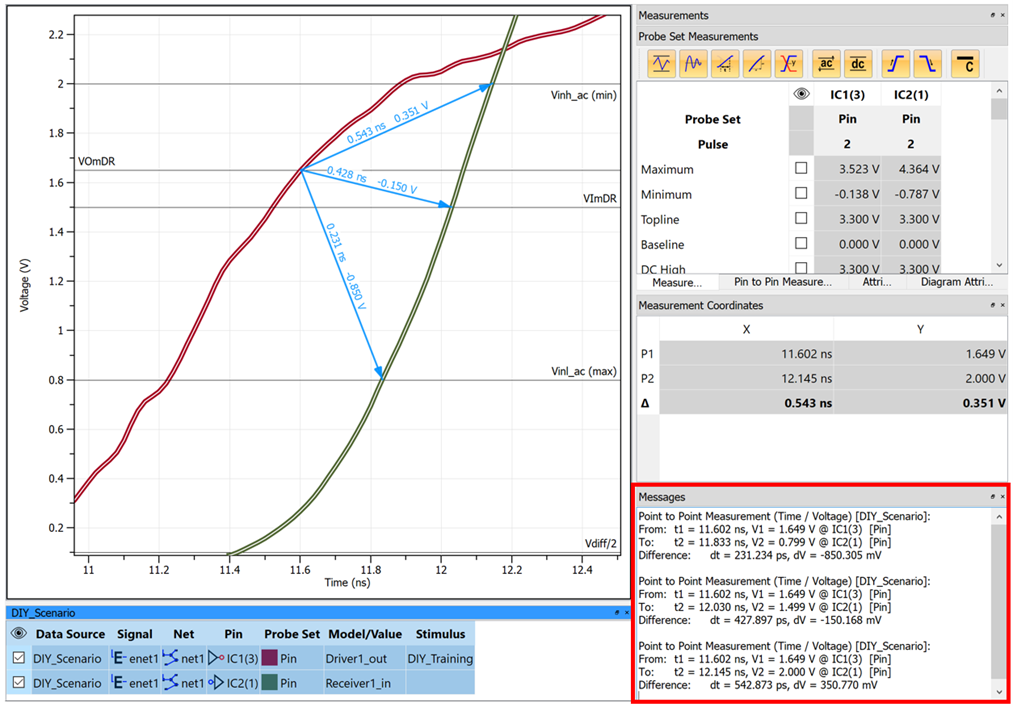1013x707 pixels.
Task: Select the delta Y value 0.351 V
Action: click(x=921, y=403)
